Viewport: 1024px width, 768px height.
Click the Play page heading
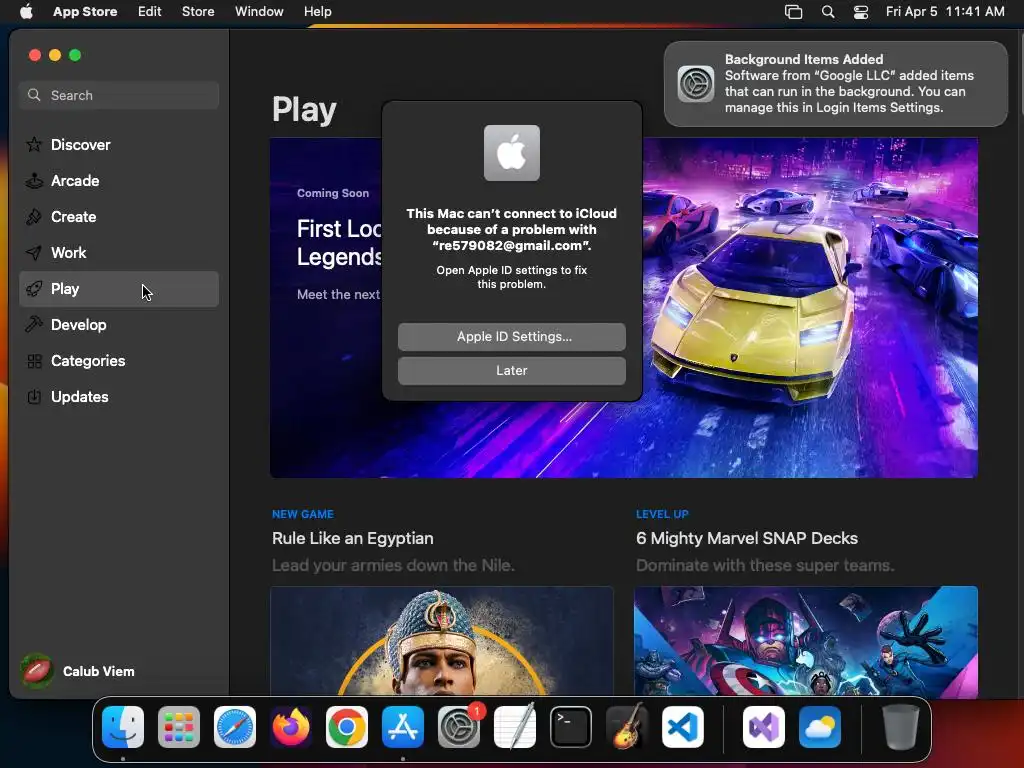tap(304, 109)
